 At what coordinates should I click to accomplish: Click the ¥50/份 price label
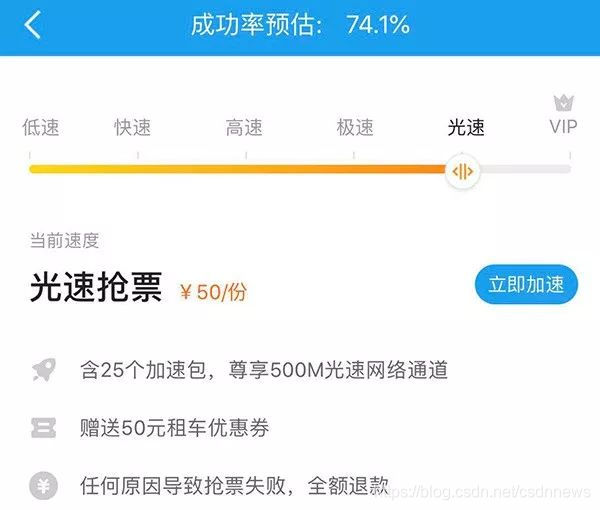point(214,293)
